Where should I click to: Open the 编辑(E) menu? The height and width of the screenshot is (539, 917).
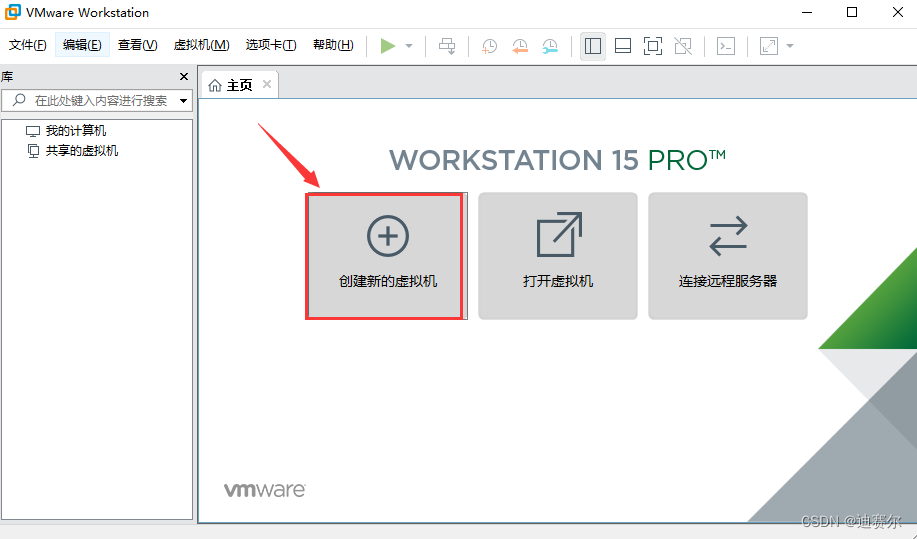(82, 45)
